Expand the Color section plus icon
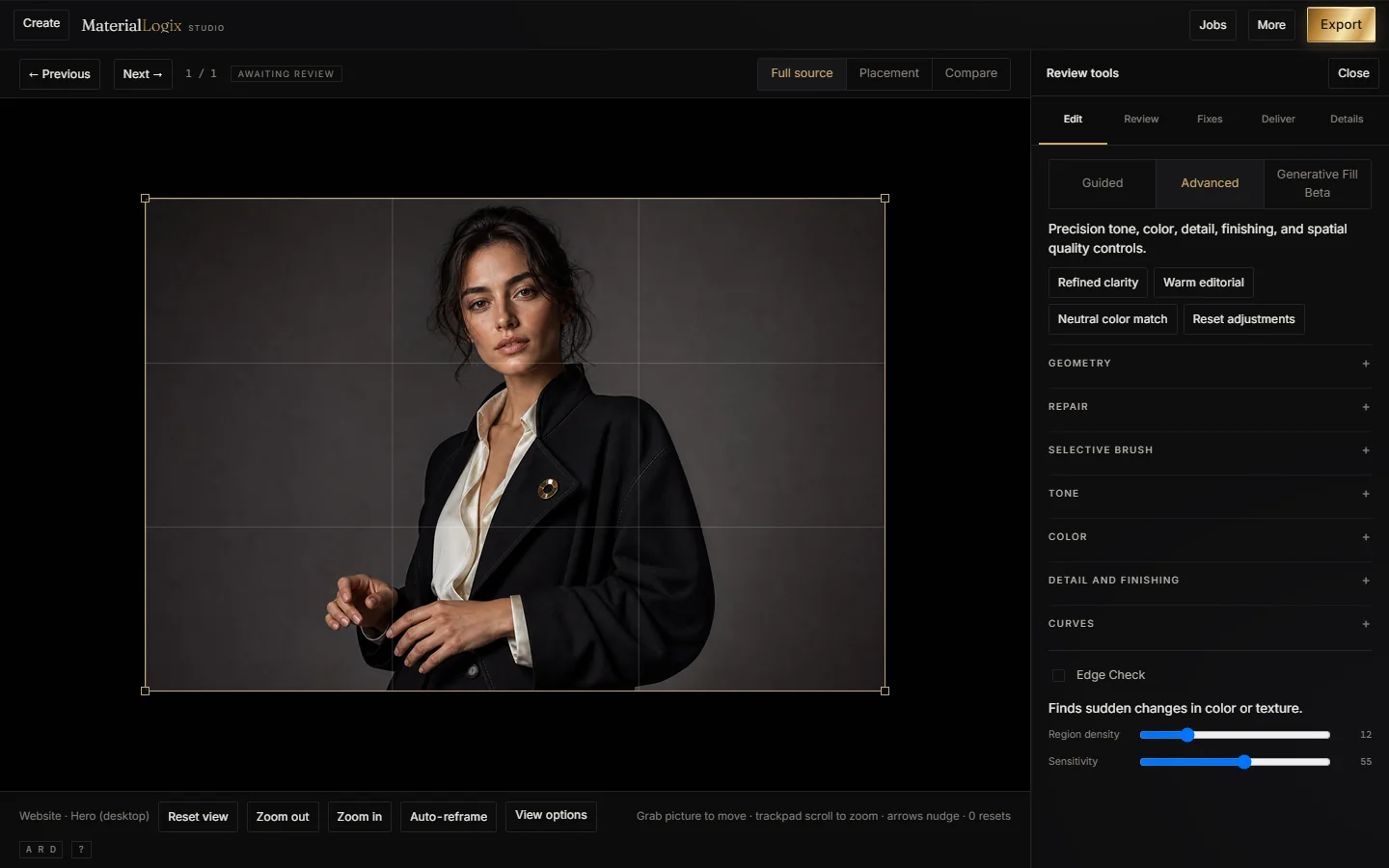The image size is (1389, 868). 1365,537
